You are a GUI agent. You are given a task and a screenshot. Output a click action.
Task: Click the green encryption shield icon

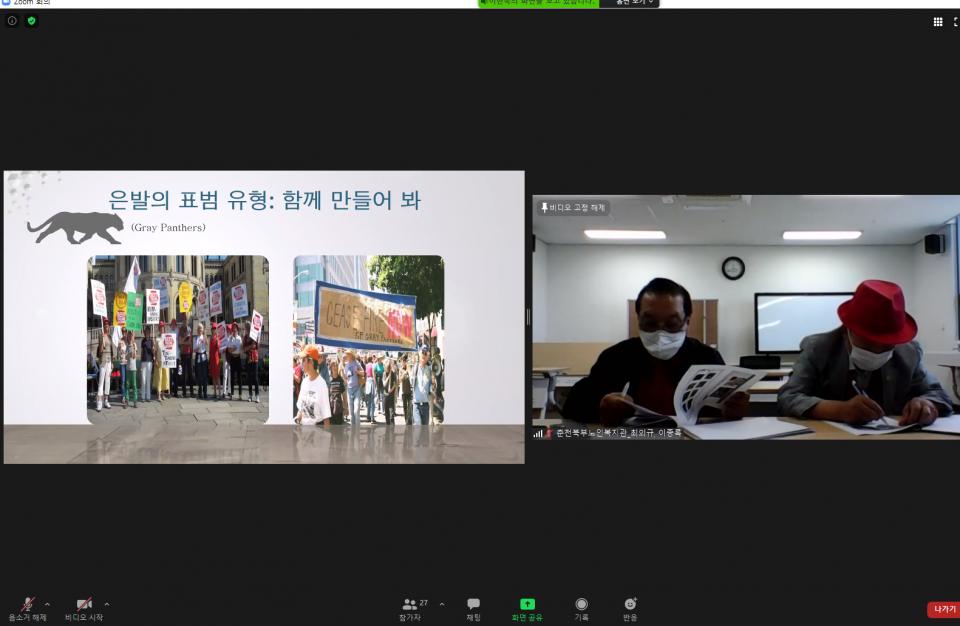click(x=31, y=21)
